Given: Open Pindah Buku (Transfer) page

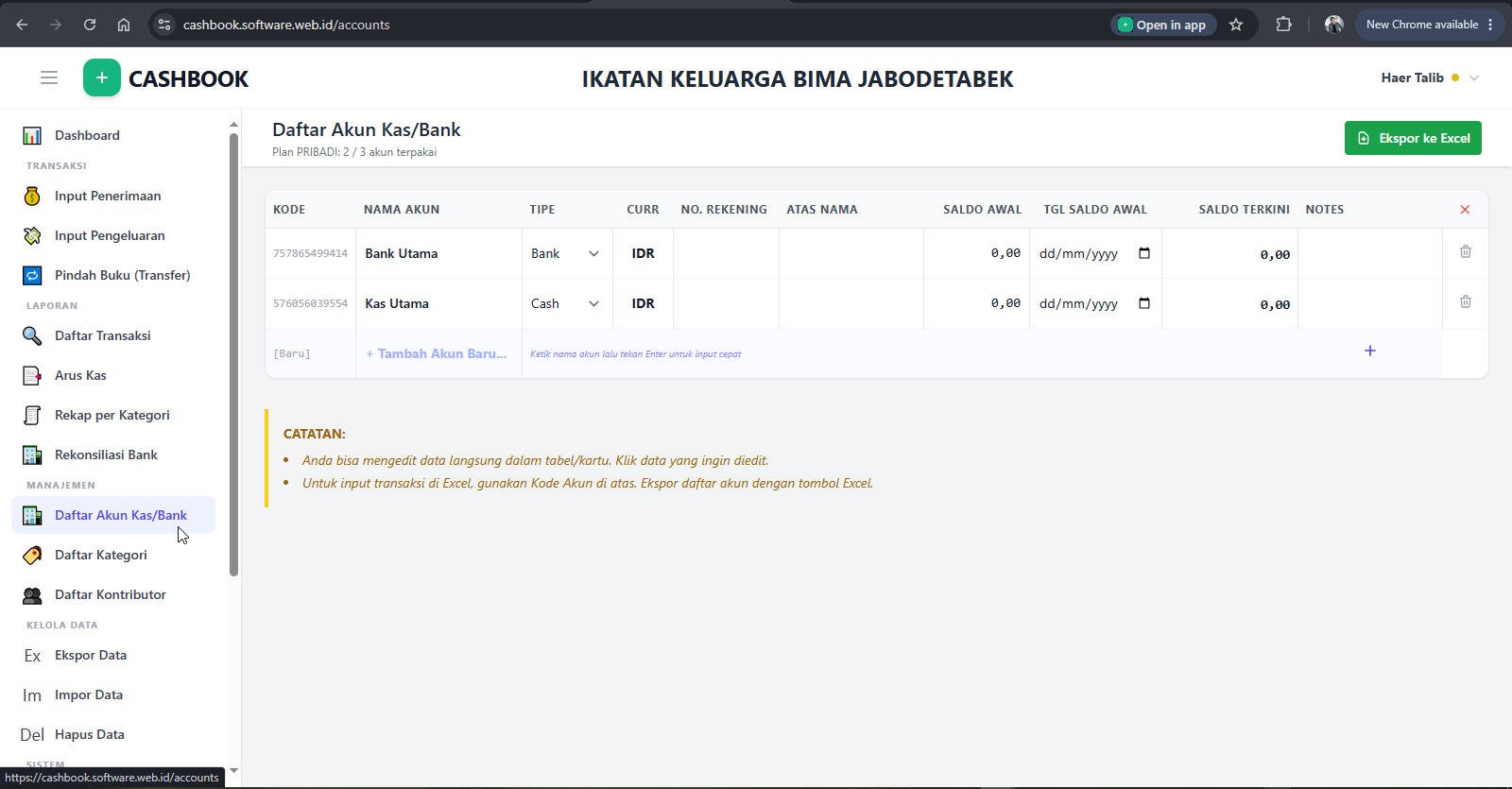Looking at the screenshot, I should tap(113, 275).
